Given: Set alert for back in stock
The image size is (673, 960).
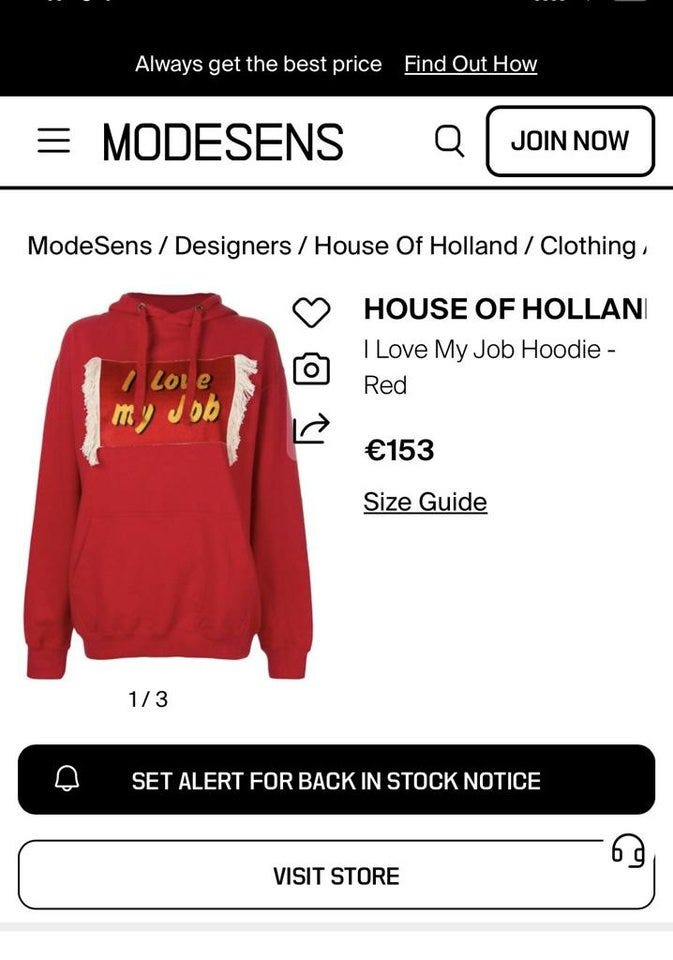Looking at the screenshot, I should pos(336,779).
